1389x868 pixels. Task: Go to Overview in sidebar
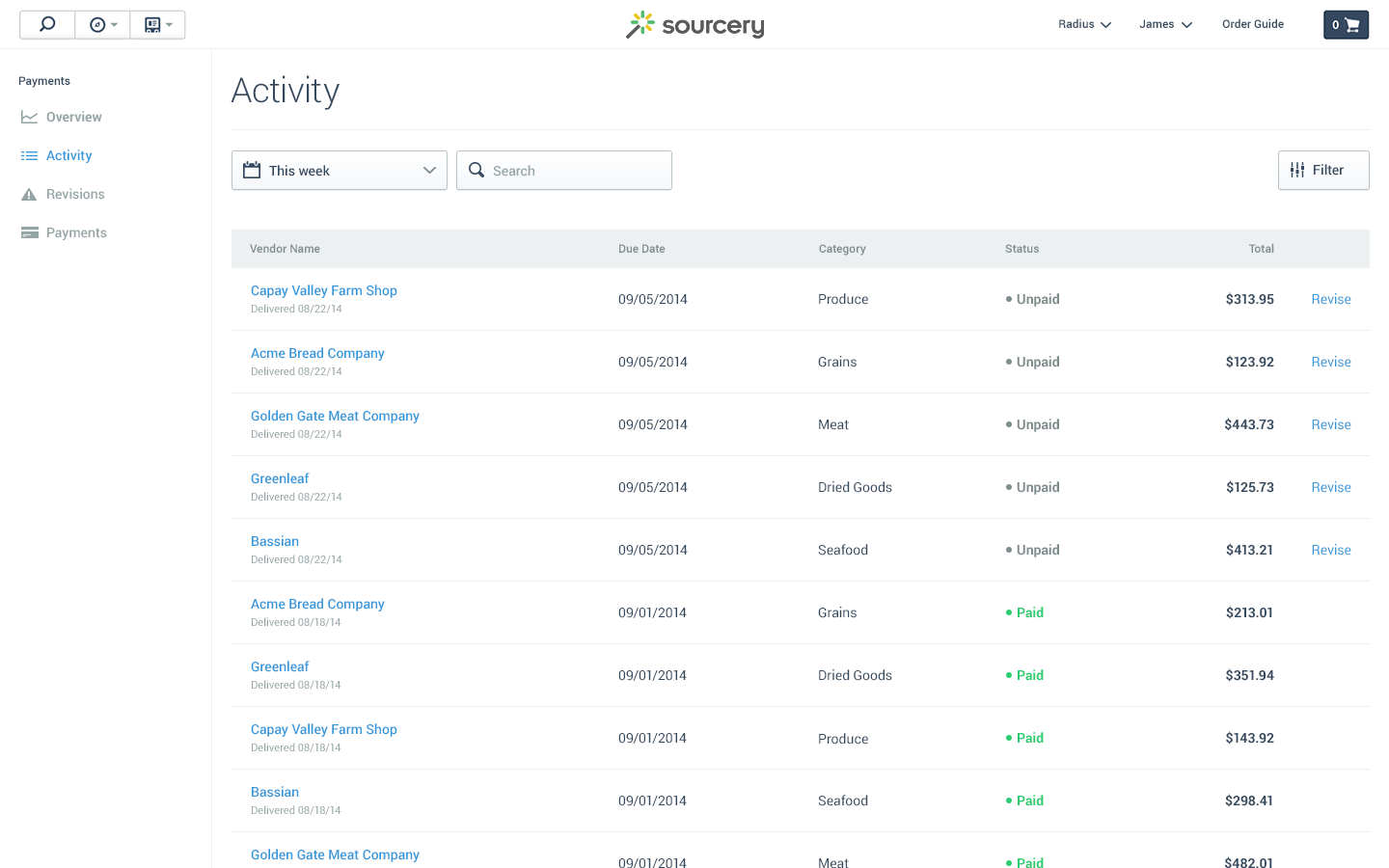[73, 117]
